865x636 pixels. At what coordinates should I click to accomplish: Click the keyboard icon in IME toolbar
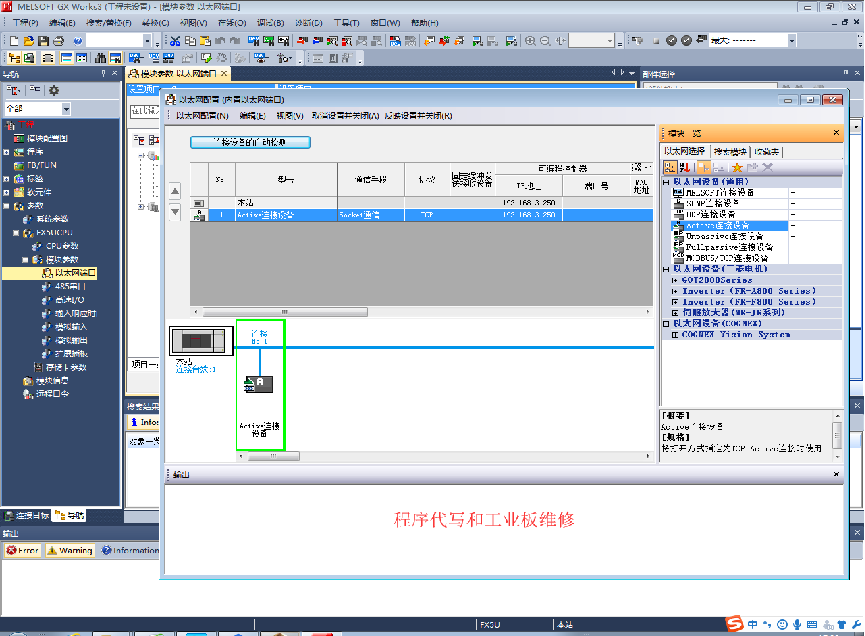point(812,624)
